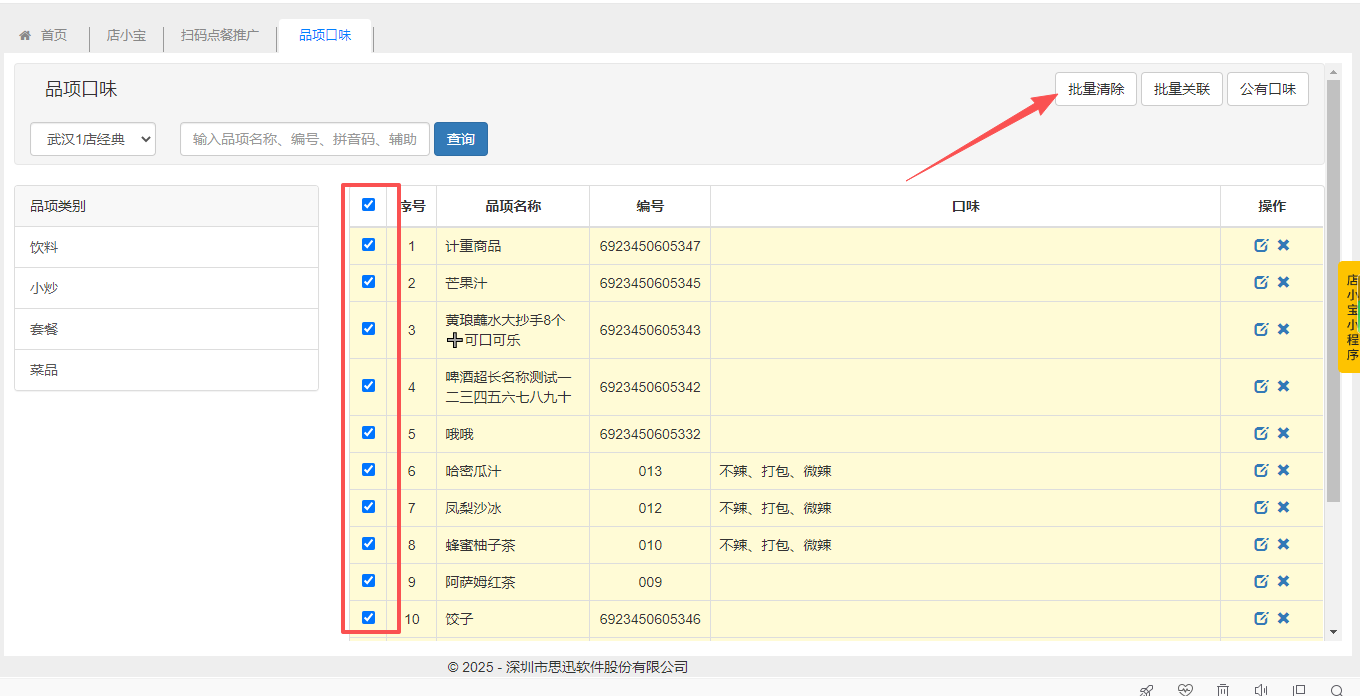Click the delete X icon for 芒果汁
1360x696 pixels.
tap(1283, 282)
